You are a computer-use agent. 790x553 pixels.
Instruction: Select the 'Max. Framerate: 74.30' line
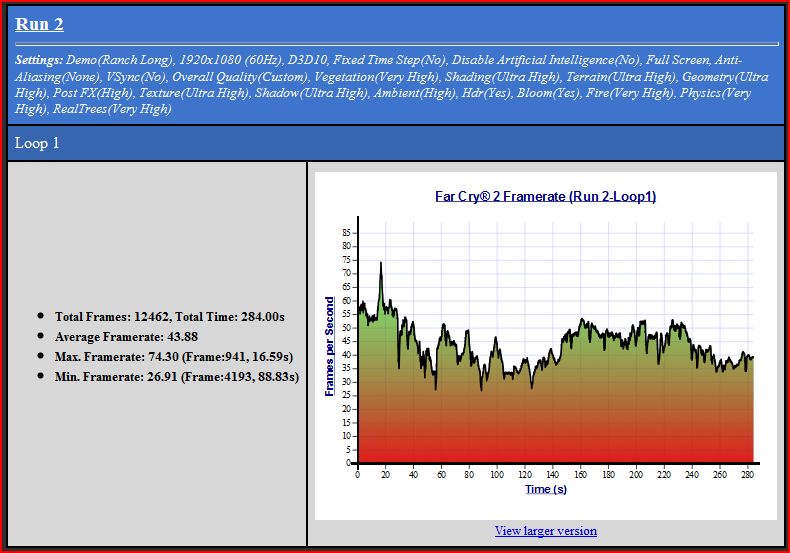point(174,357)
